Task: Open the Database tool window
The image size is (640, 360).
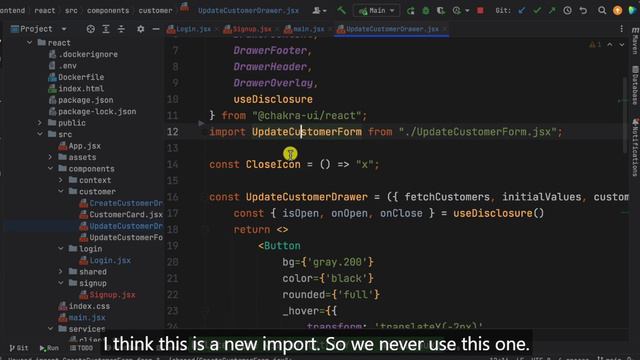Action: 635,85
